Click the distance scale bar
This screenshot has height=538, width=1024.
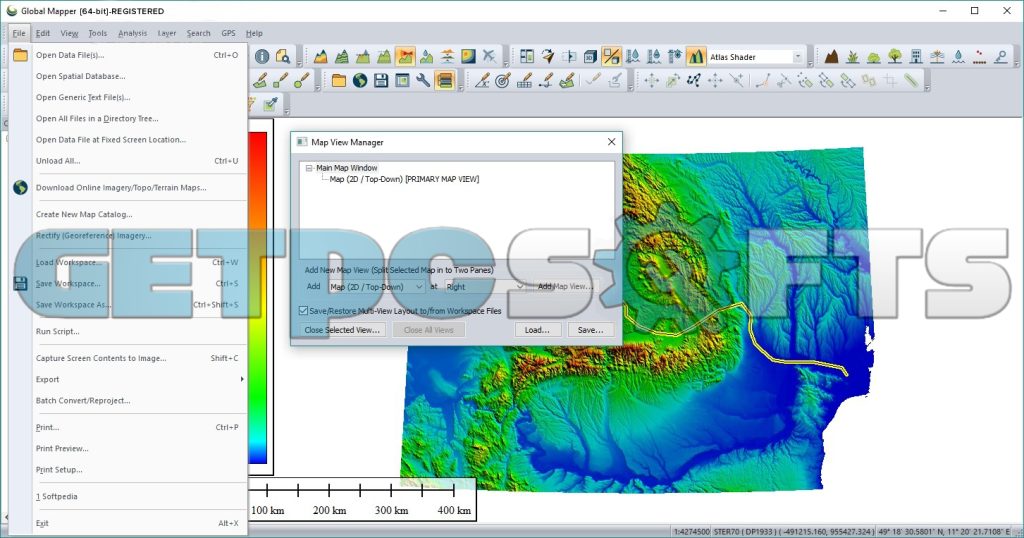pos(362,500)
